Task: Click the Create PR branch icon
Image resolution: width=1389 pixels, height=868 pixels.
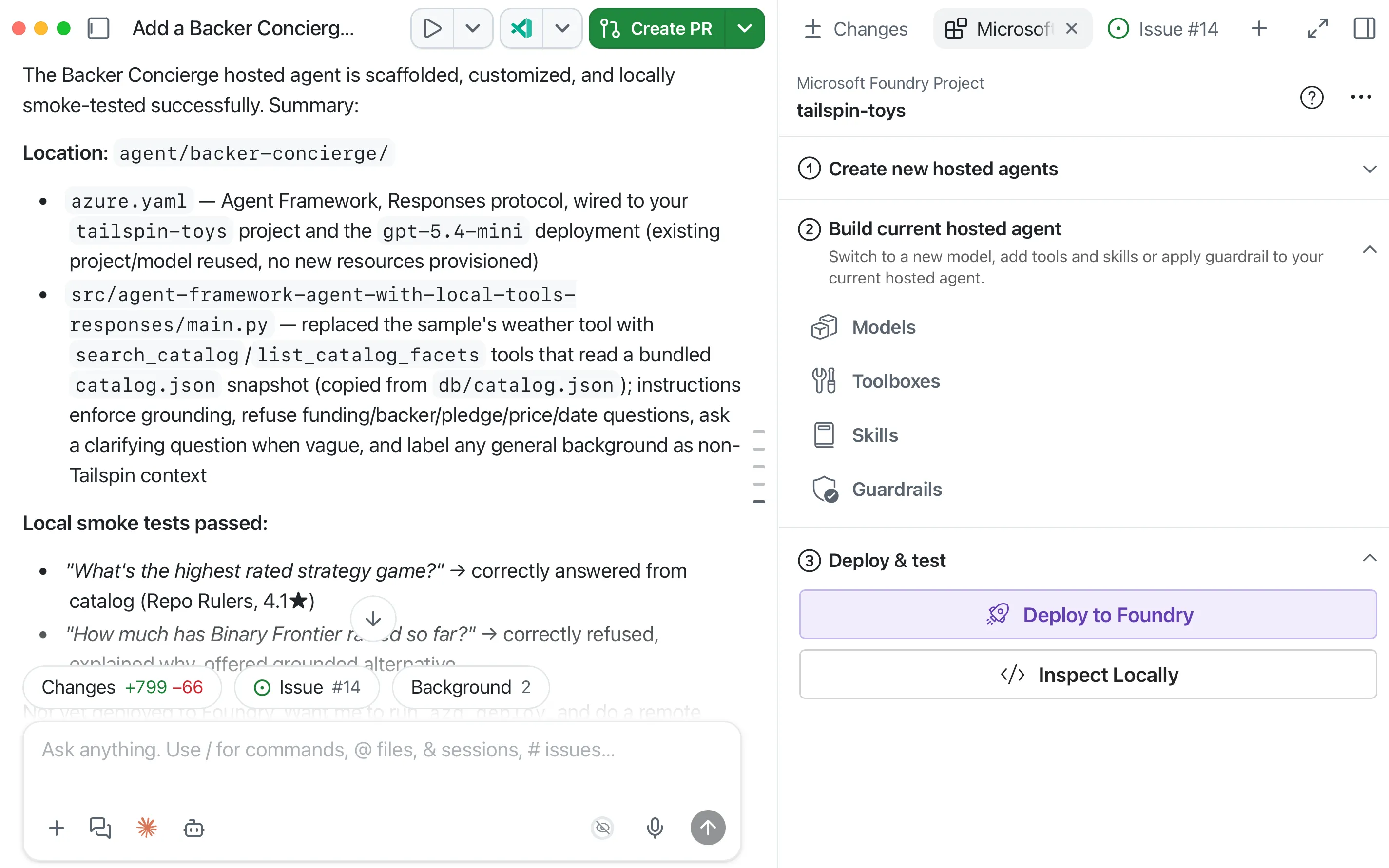Action: coord(610,28)
